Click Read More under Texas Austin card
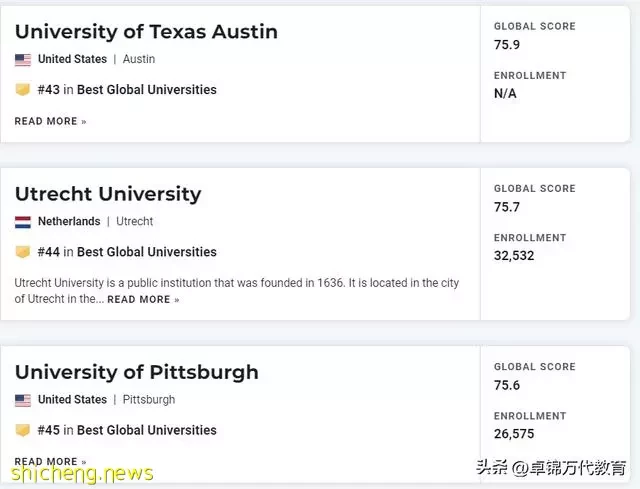 tap(51, 121)
